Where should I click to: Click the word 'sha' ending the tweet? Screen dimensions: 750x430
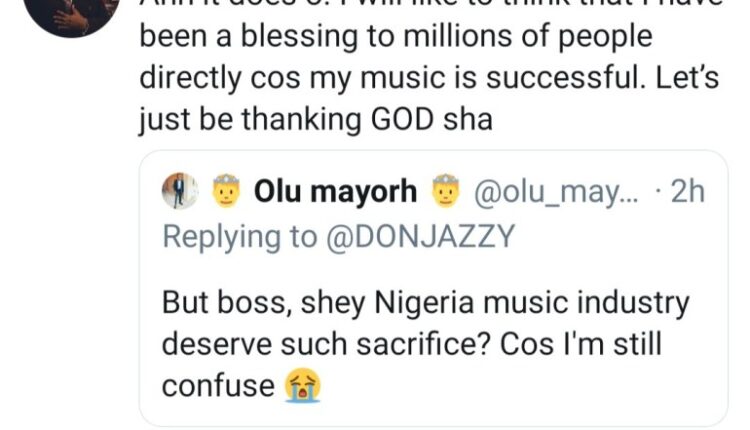click(471, 121)
